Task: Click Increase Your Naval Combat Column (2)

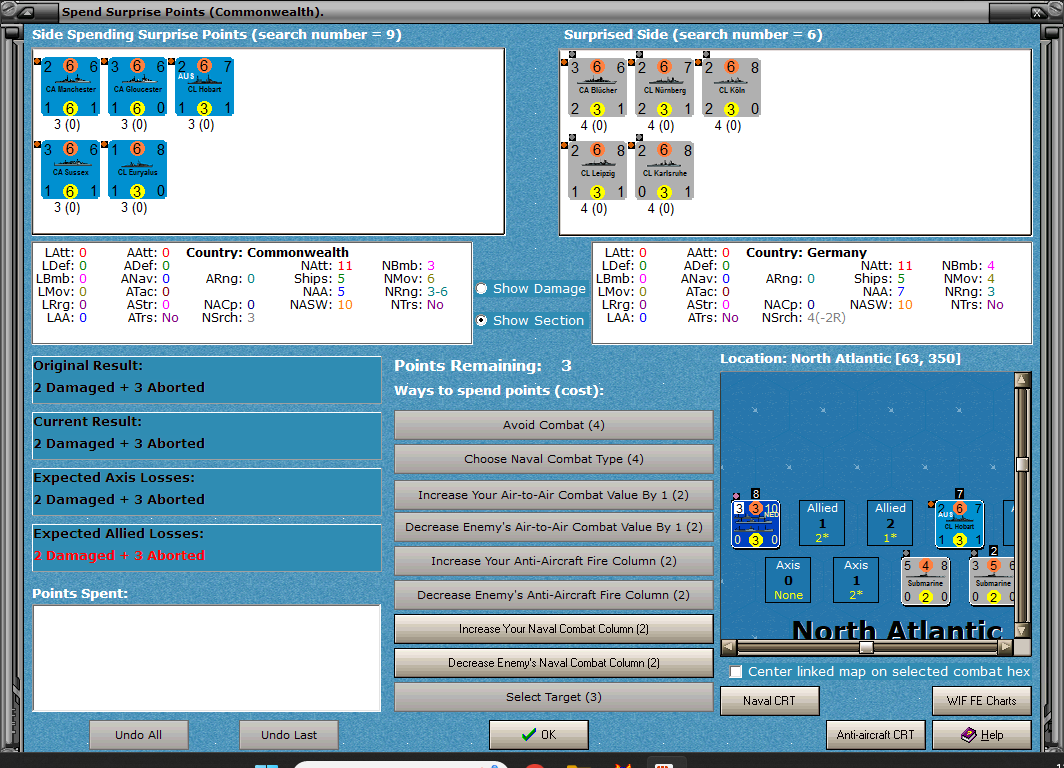Action: [x=554, y=629]
